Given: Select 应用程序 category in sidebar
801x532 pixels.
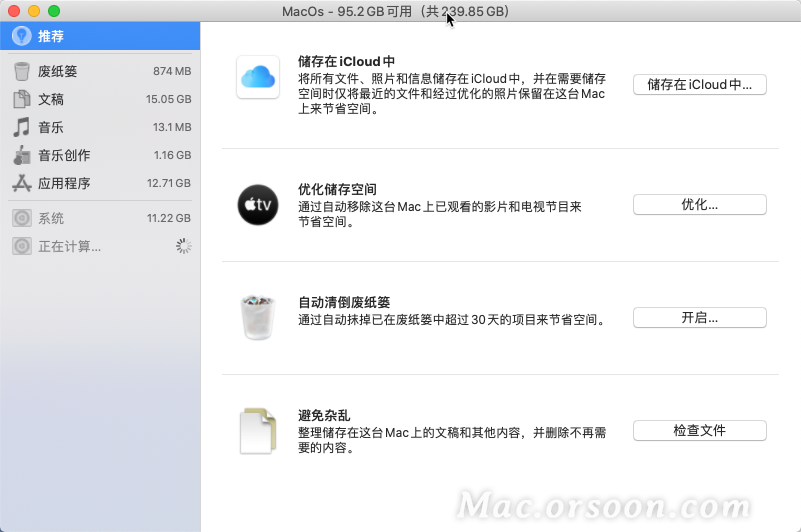Looking at the screenshot, I should click(x=100, y=183).
